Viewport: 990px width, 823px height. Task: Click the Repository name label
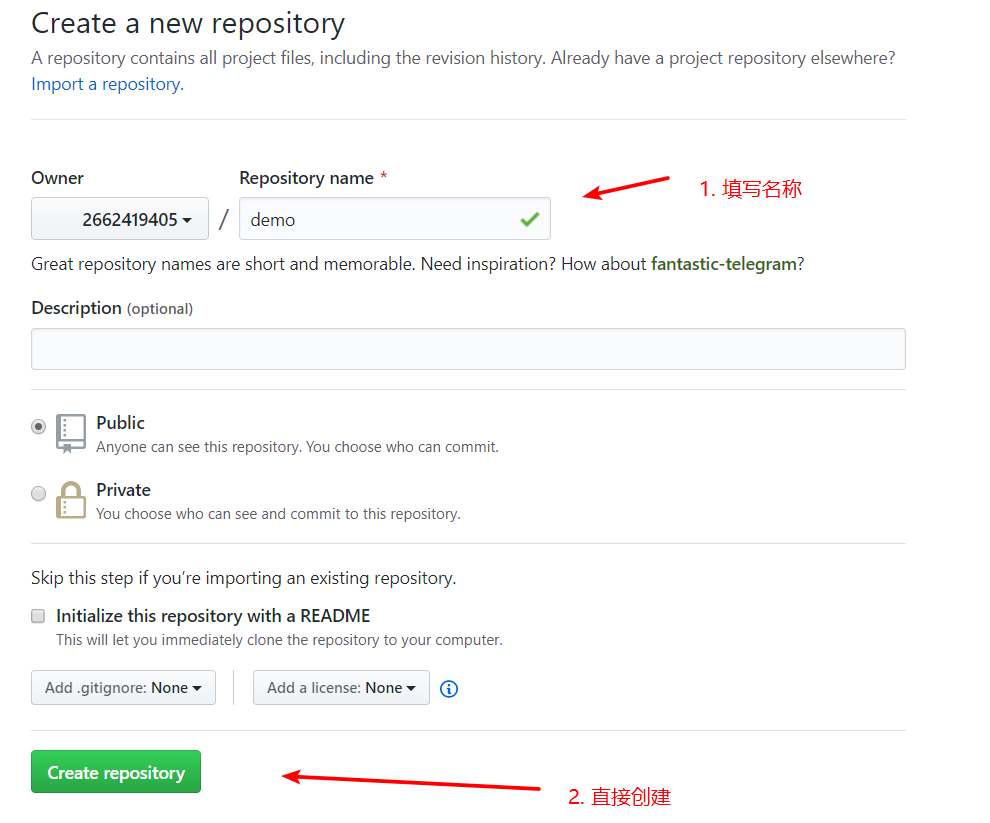(x=306, y=178)
